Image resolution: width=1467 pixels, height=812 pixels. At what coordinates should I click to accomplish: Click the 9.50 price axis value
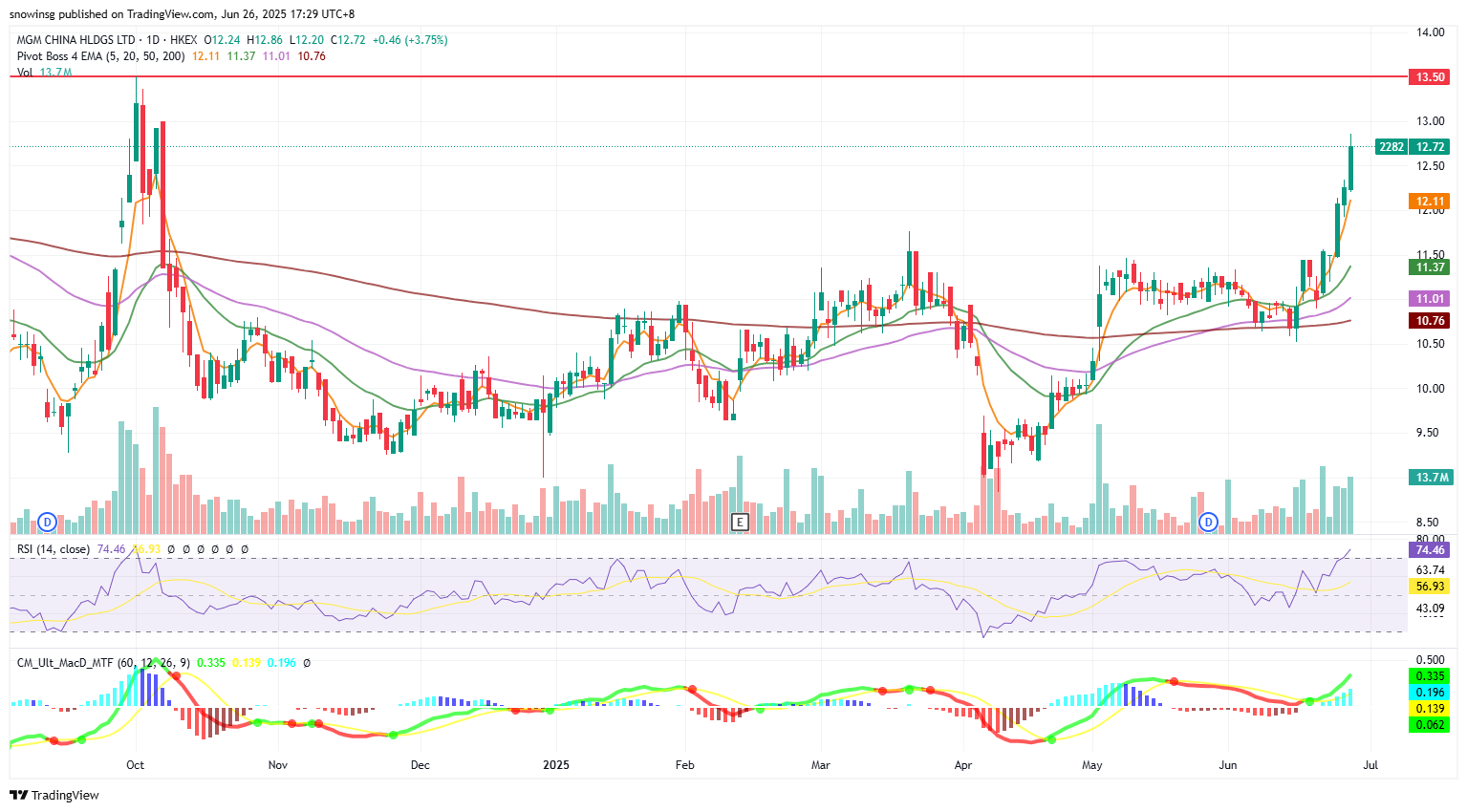click(x=1430, y=433)
